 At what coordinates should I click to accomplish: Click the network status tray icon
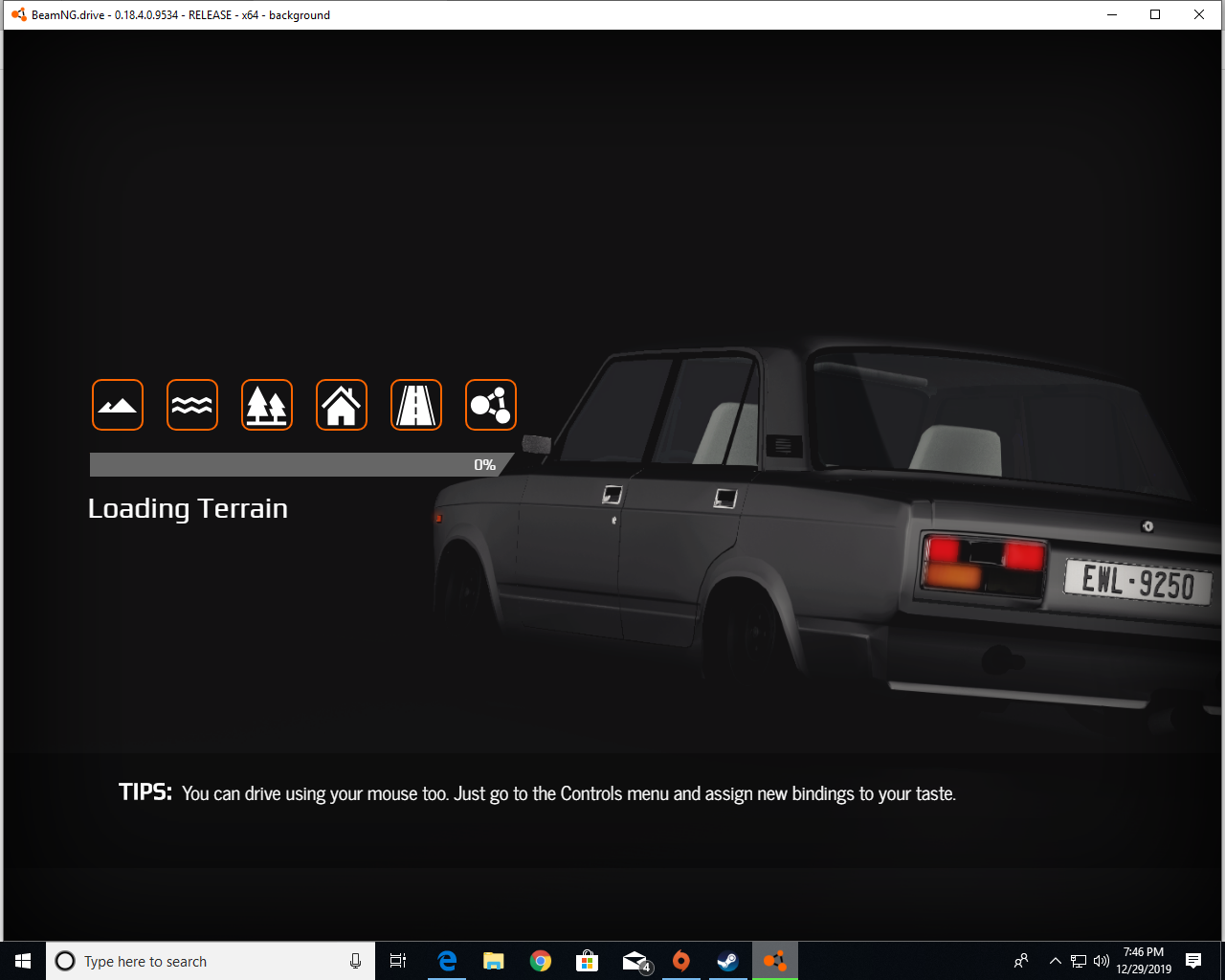point(1079,961)
